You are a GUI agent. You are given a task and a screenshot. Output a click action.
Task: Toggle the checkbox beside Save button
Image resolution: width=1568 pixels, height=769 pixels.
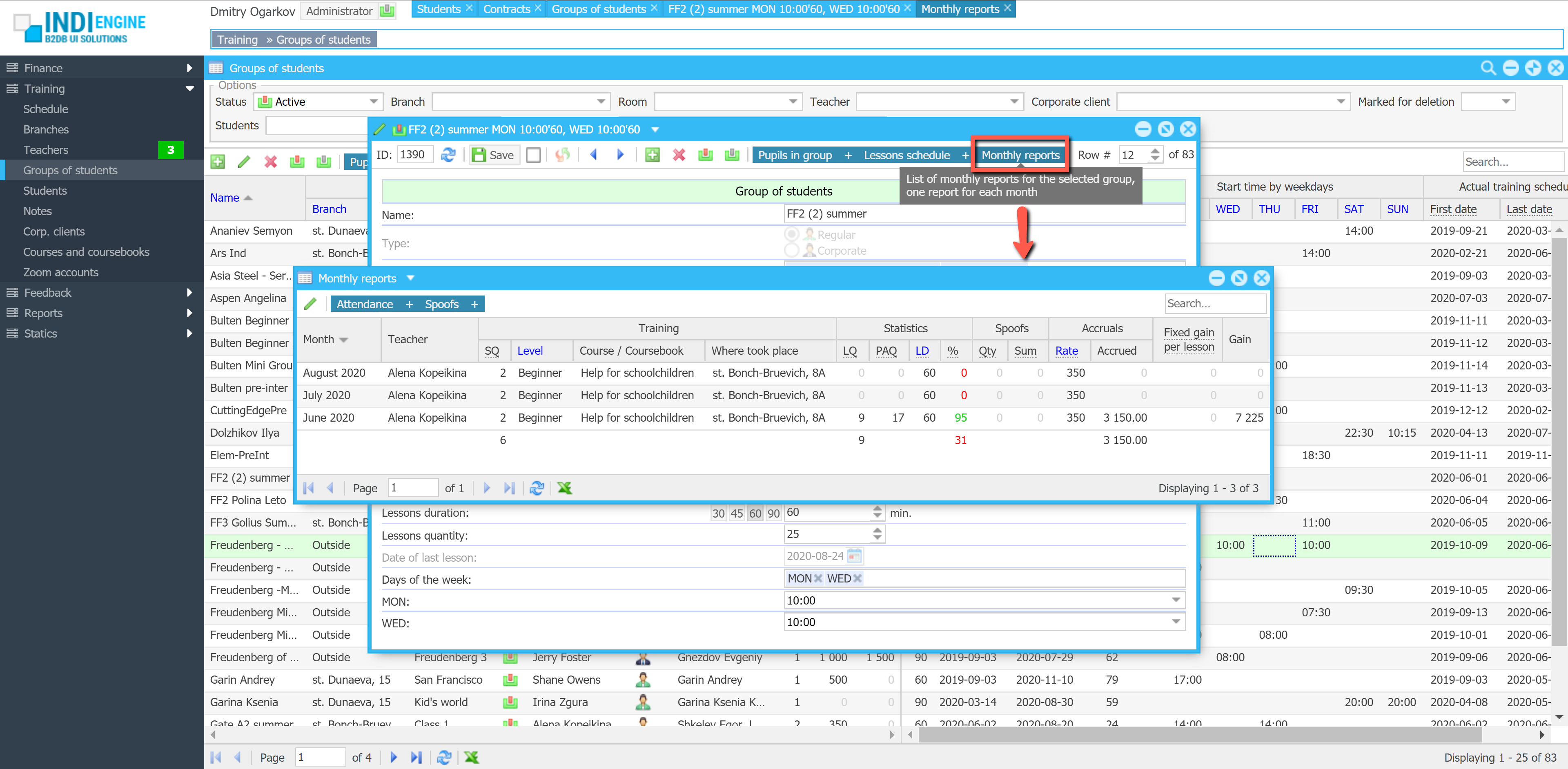[x=533, y=155]
